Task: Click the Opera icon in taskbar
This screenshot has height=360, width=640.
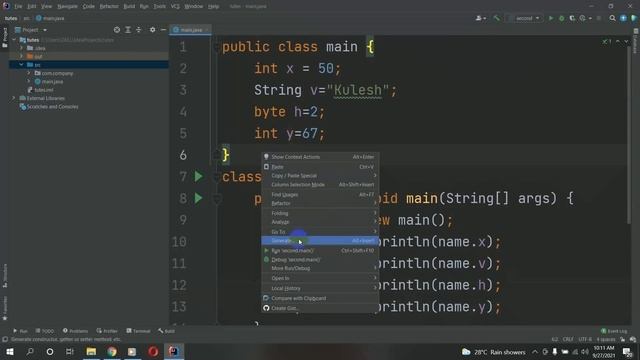Action: click(x=153, y=351)
